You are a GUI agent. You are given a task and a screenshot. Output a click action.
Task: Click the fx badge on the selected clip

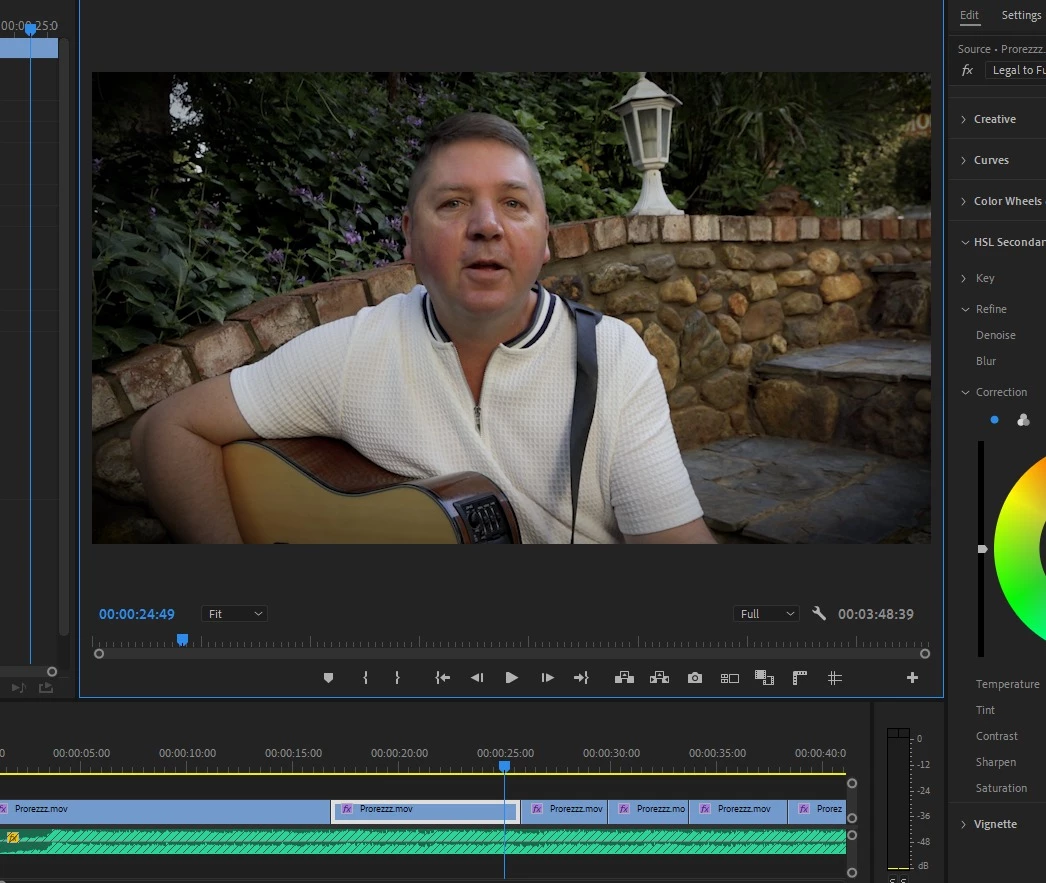[347, 809]
